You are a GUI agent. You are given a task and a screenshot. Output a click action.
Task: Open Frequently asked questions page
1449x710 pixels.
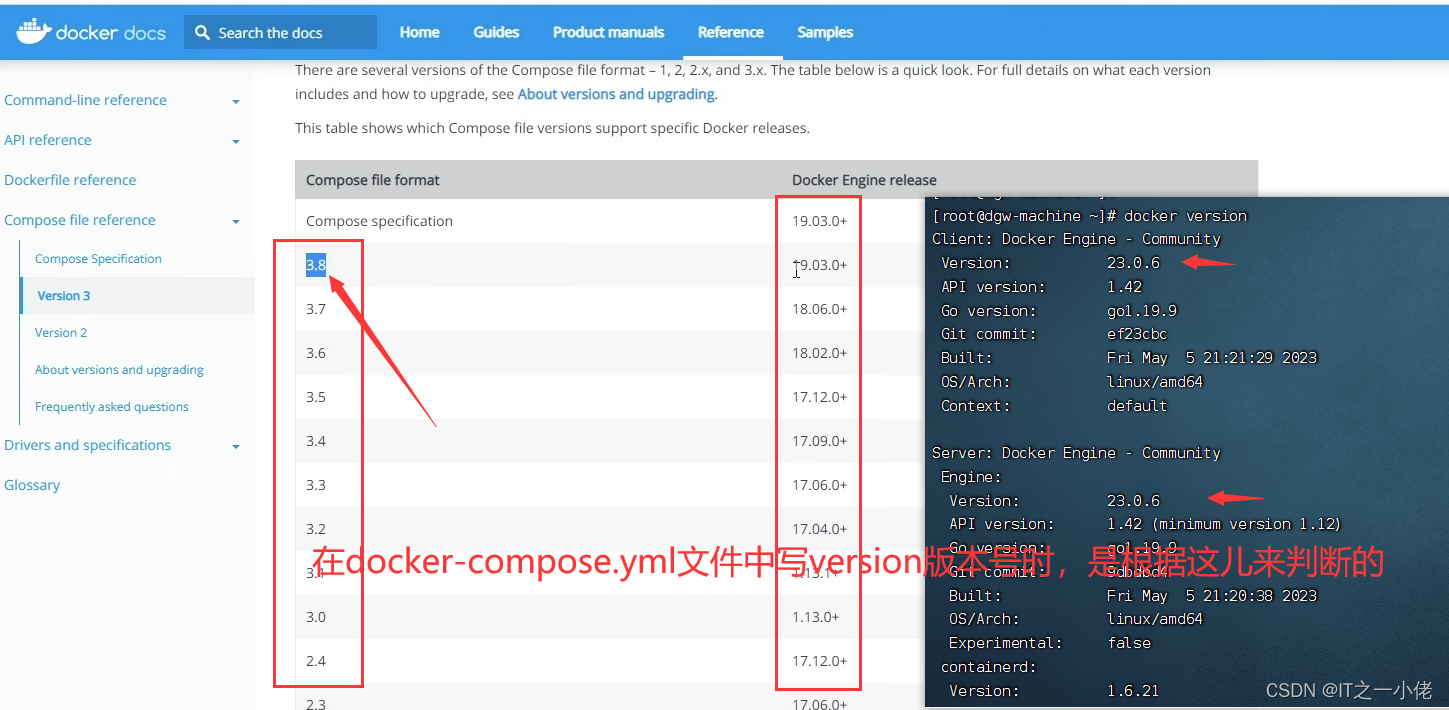(x=112, y=407)
